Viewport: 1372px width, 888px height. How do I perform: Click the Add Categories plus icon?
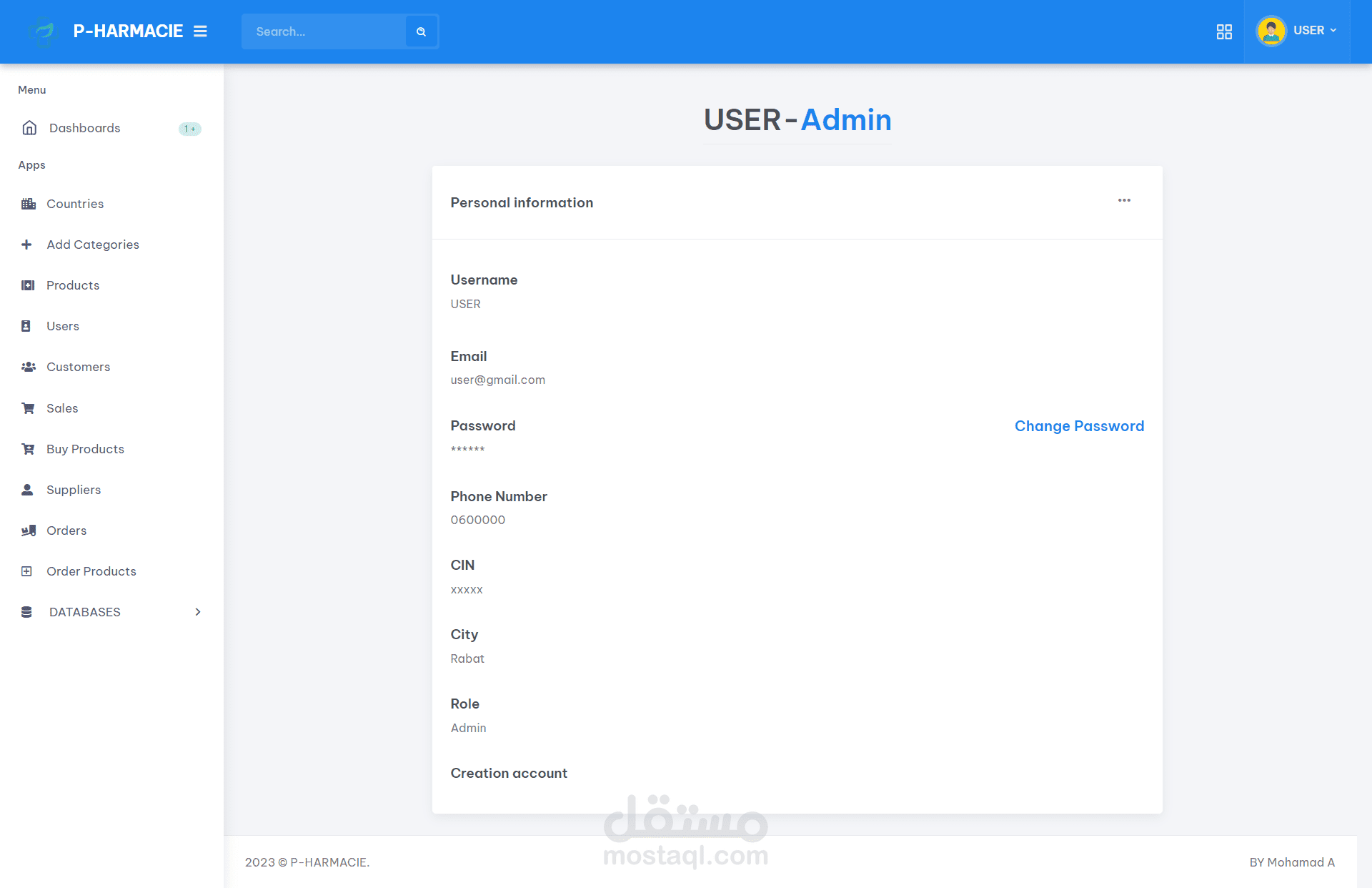(27, 245)
